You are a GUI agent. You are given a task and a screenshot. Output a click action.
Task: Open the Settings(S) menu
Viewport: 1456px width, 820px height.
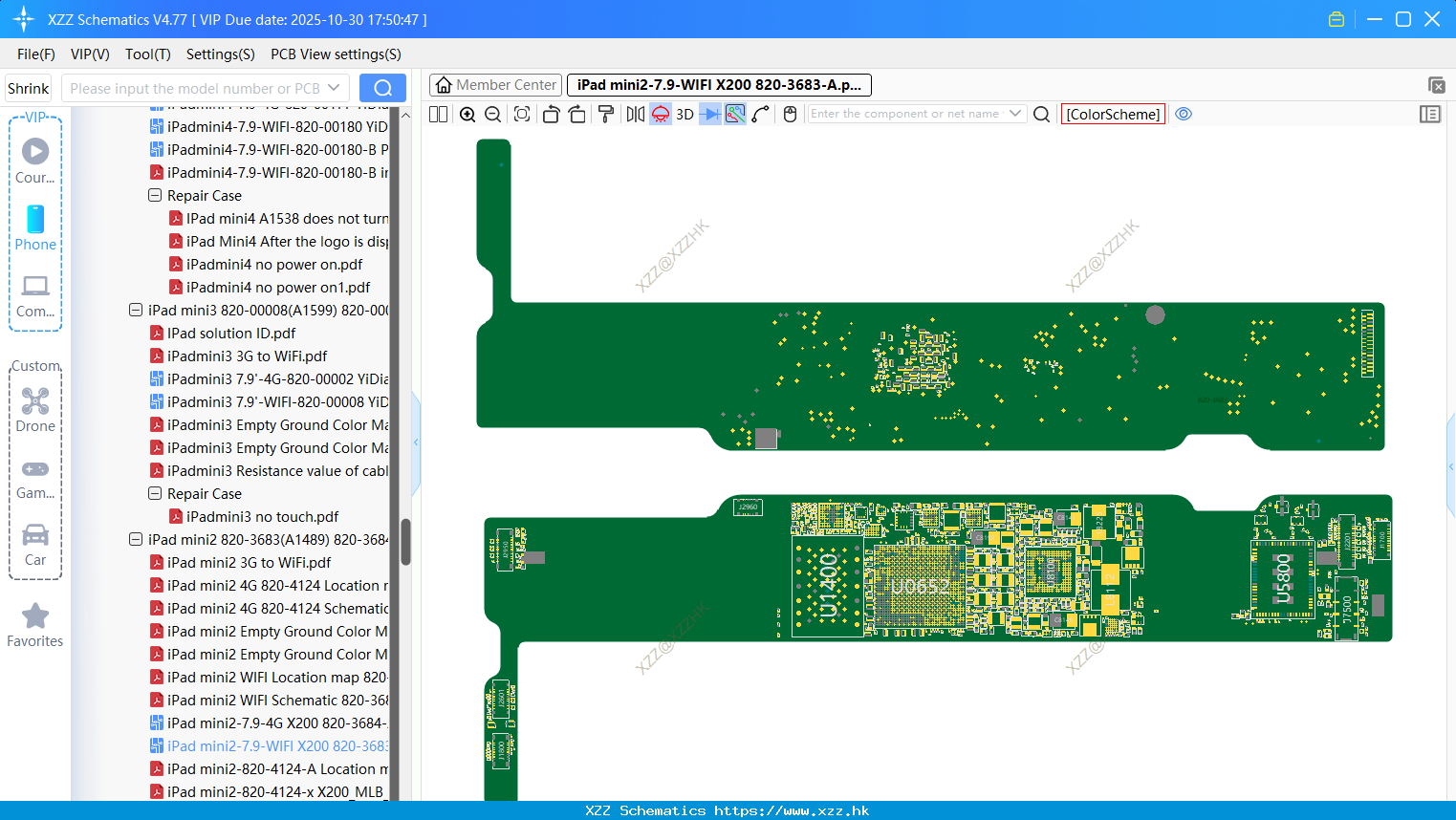(x=221, y=54)
